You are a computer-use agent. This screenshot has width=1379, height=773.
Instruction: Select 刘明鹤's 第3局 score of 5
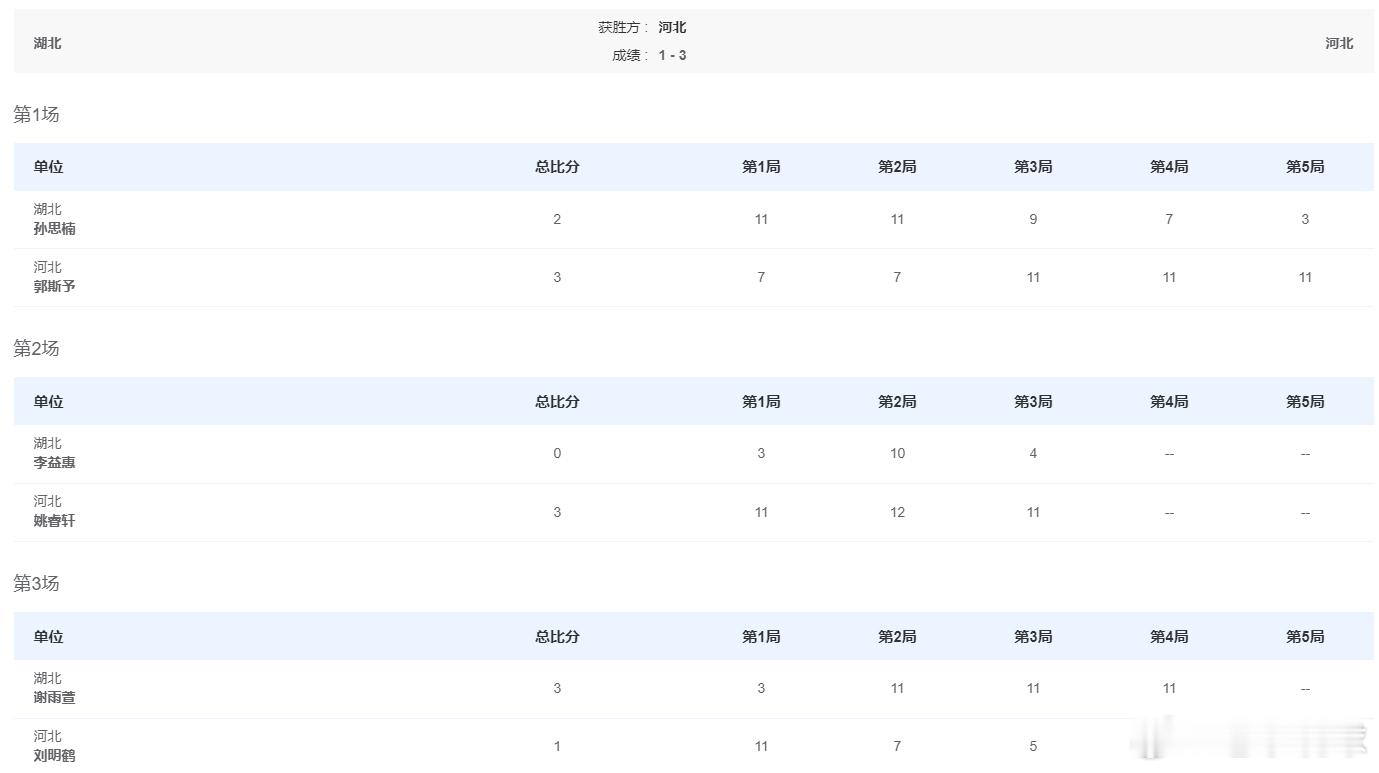click(1033, 746)
